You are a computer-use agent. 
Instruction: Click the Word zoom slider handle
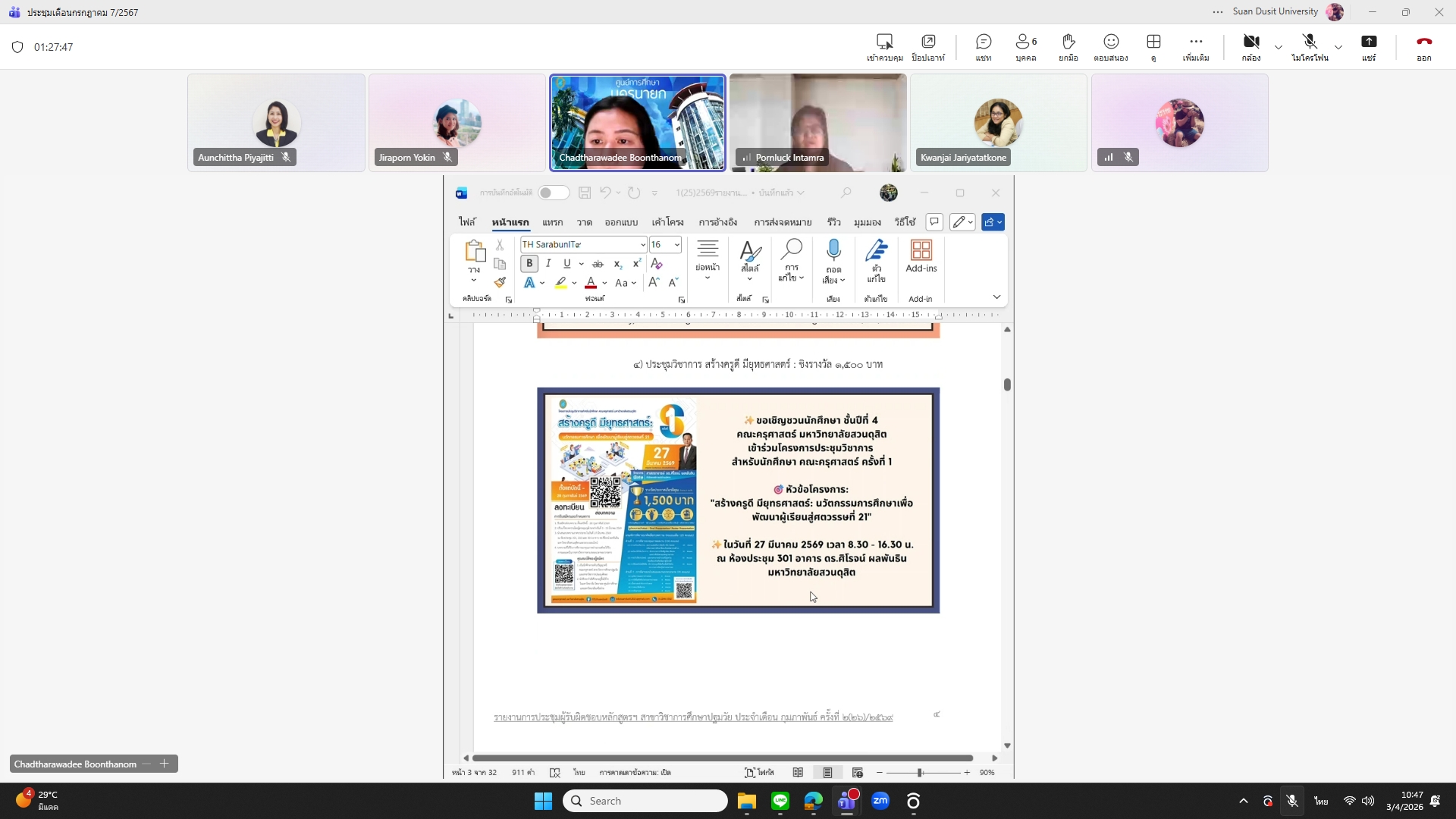[919, 773]
